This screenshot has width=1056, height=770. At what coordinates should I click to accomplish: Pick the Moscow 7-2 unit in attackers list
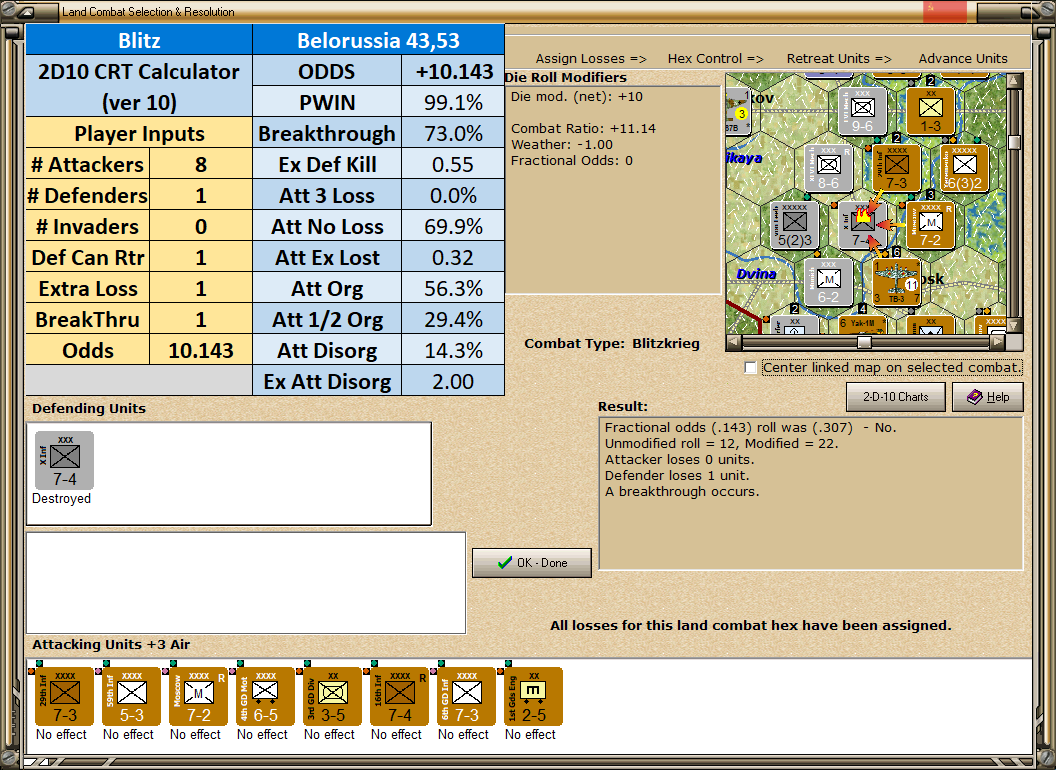[198, 697]
